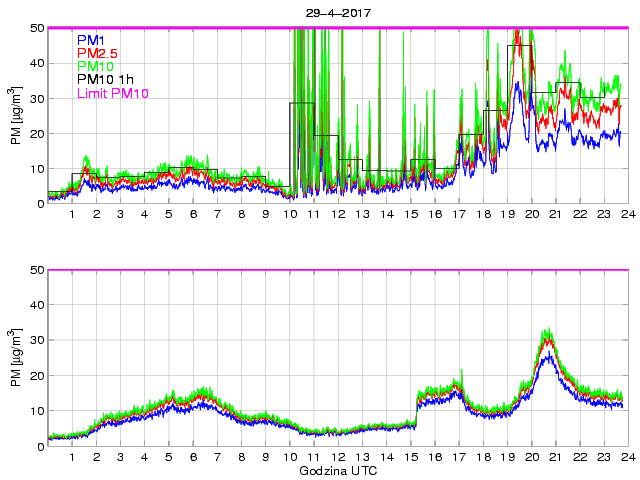This screenshot has width=640, height=480.
Task: Select the lower chart's PM y-axis label
Action: pos(16,358)
